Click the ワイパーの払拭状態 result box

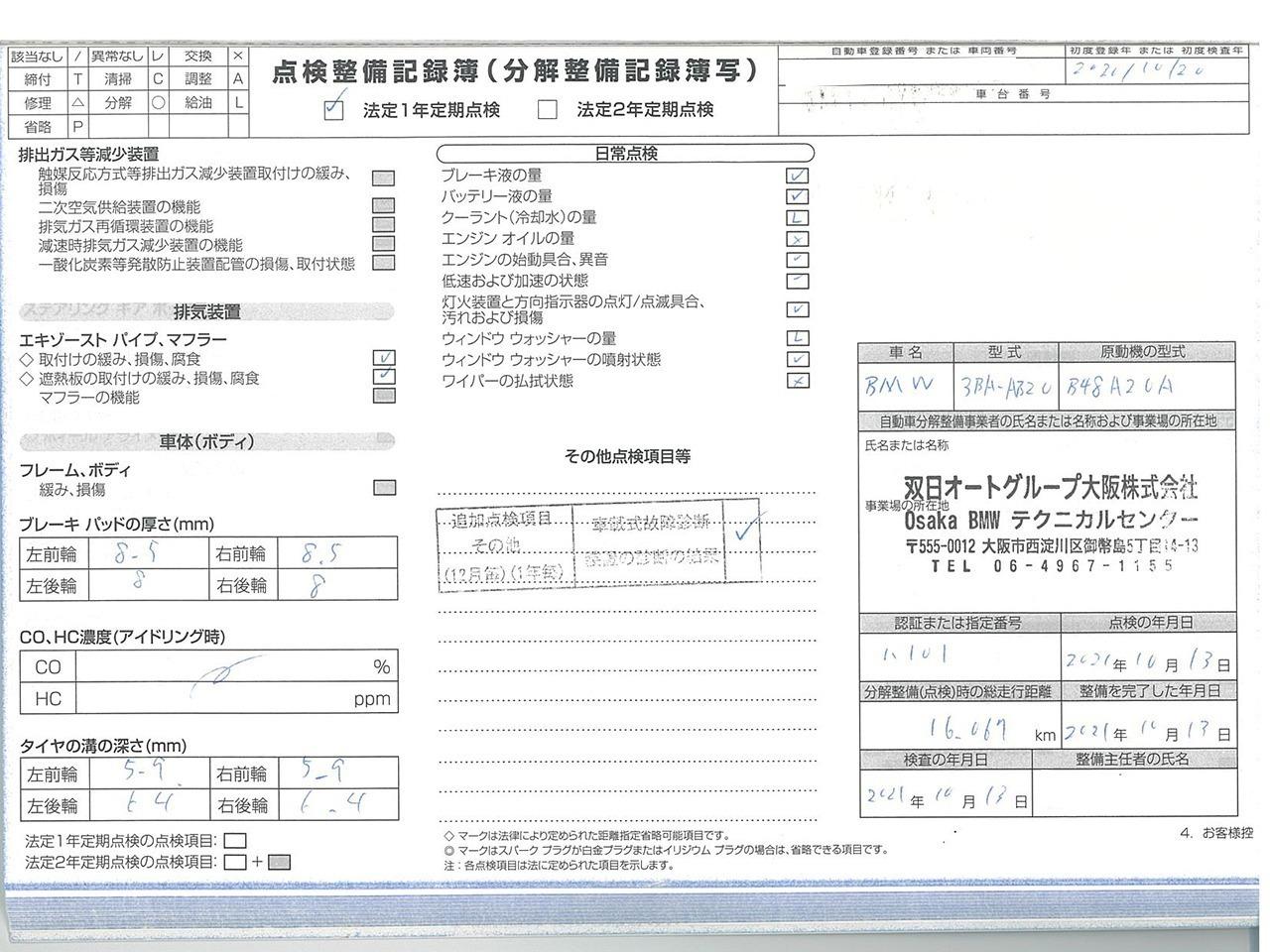click(797, 381)
